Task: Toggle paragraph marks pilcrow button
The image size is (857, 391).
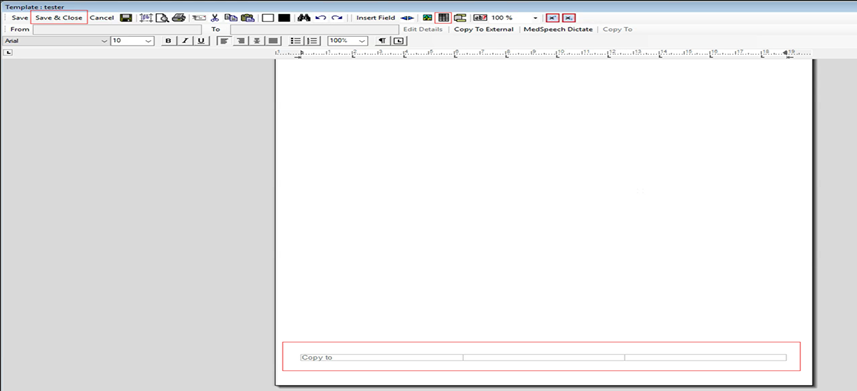Action: pos(383,41)
